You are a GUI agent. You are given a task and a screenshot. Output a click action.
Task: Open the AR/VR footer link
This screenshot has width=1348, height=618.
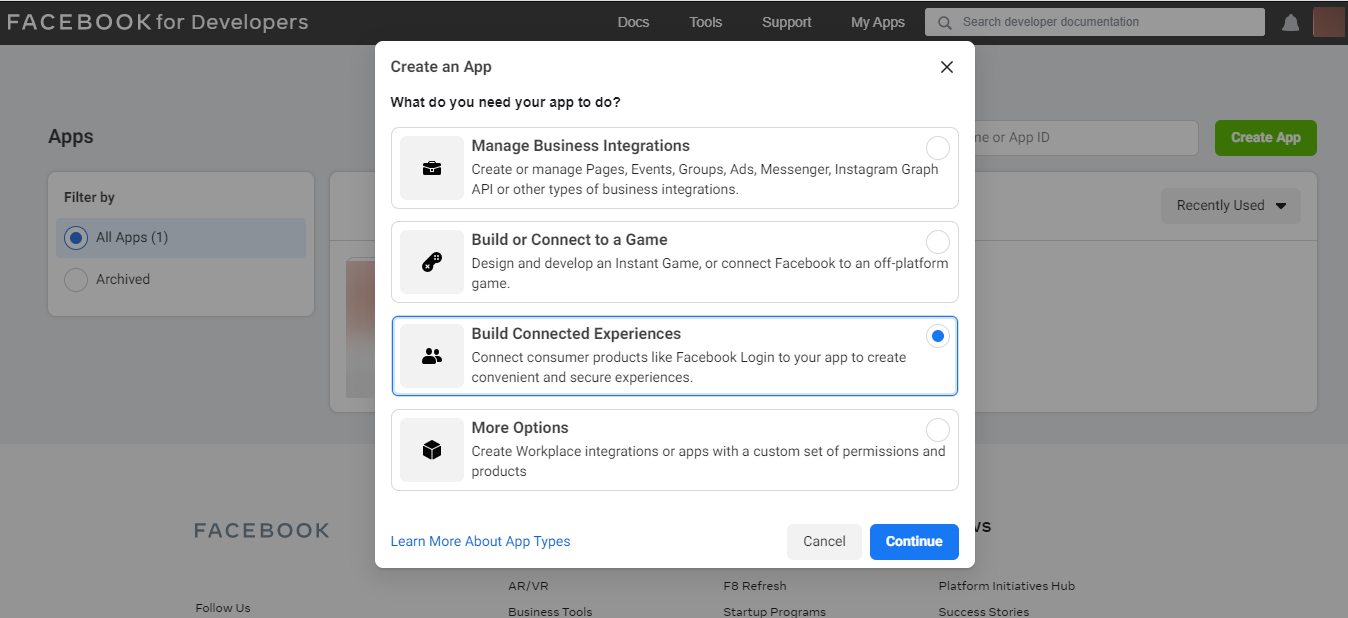(x=527, y=586)
